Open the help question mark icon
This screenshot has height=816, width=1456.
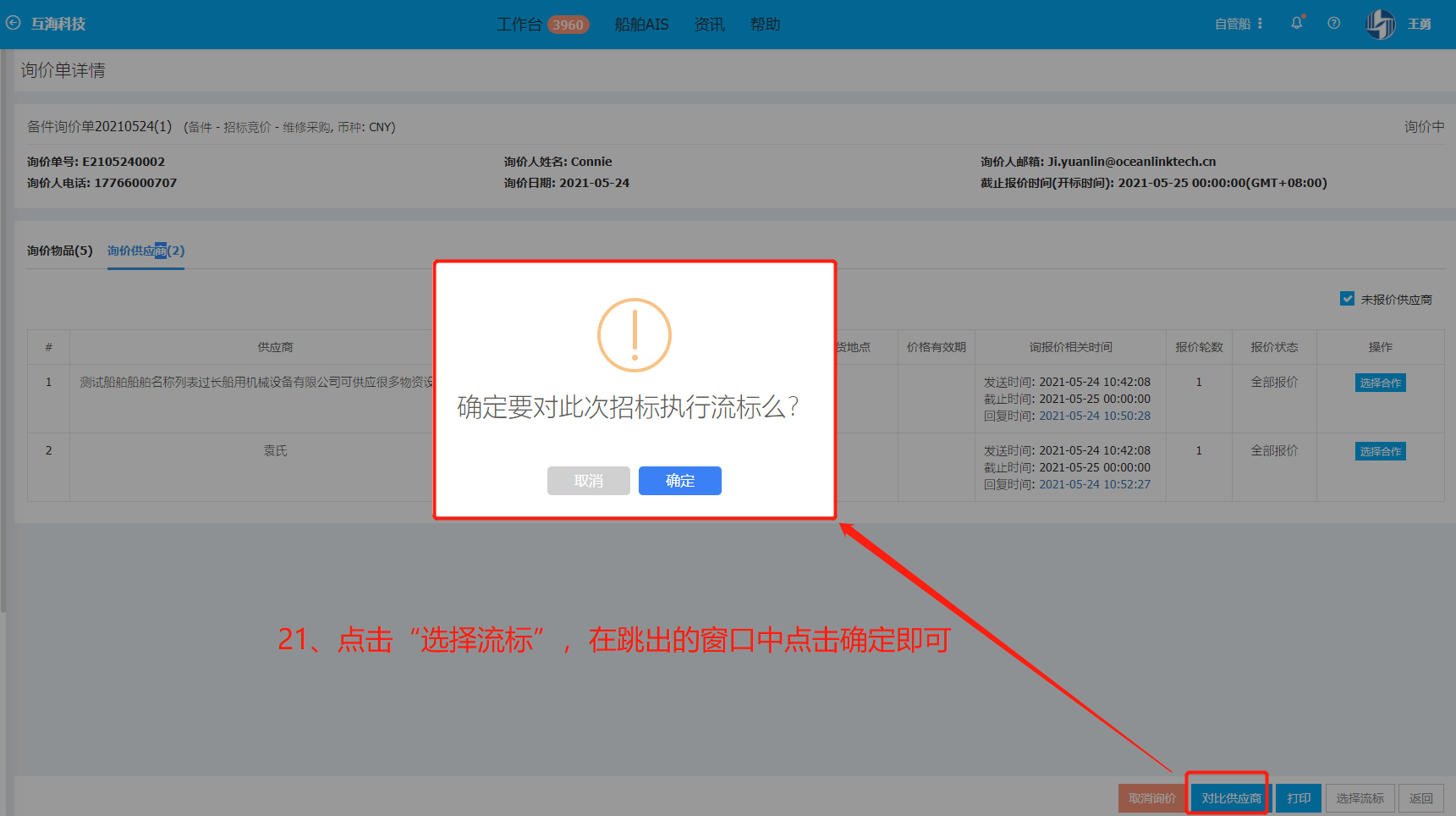tap(1333, 24)
